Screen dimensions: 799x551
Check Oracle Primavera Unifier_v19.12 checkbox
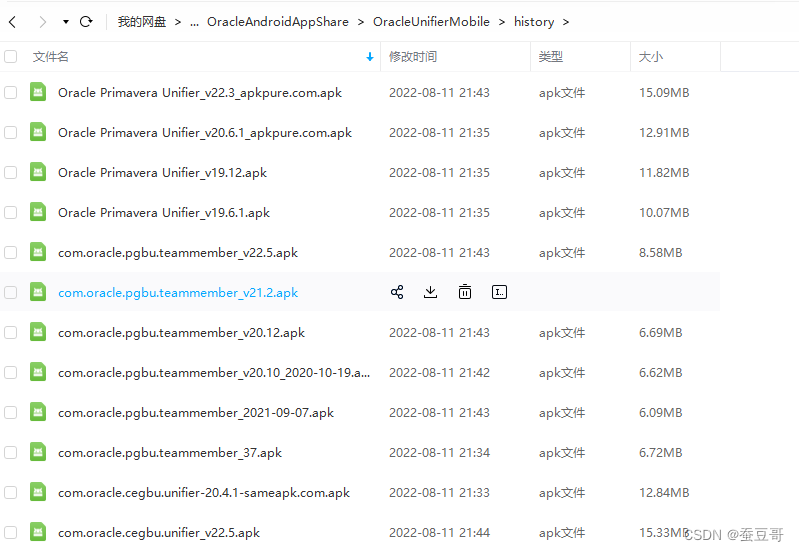(x=10, y=173)
